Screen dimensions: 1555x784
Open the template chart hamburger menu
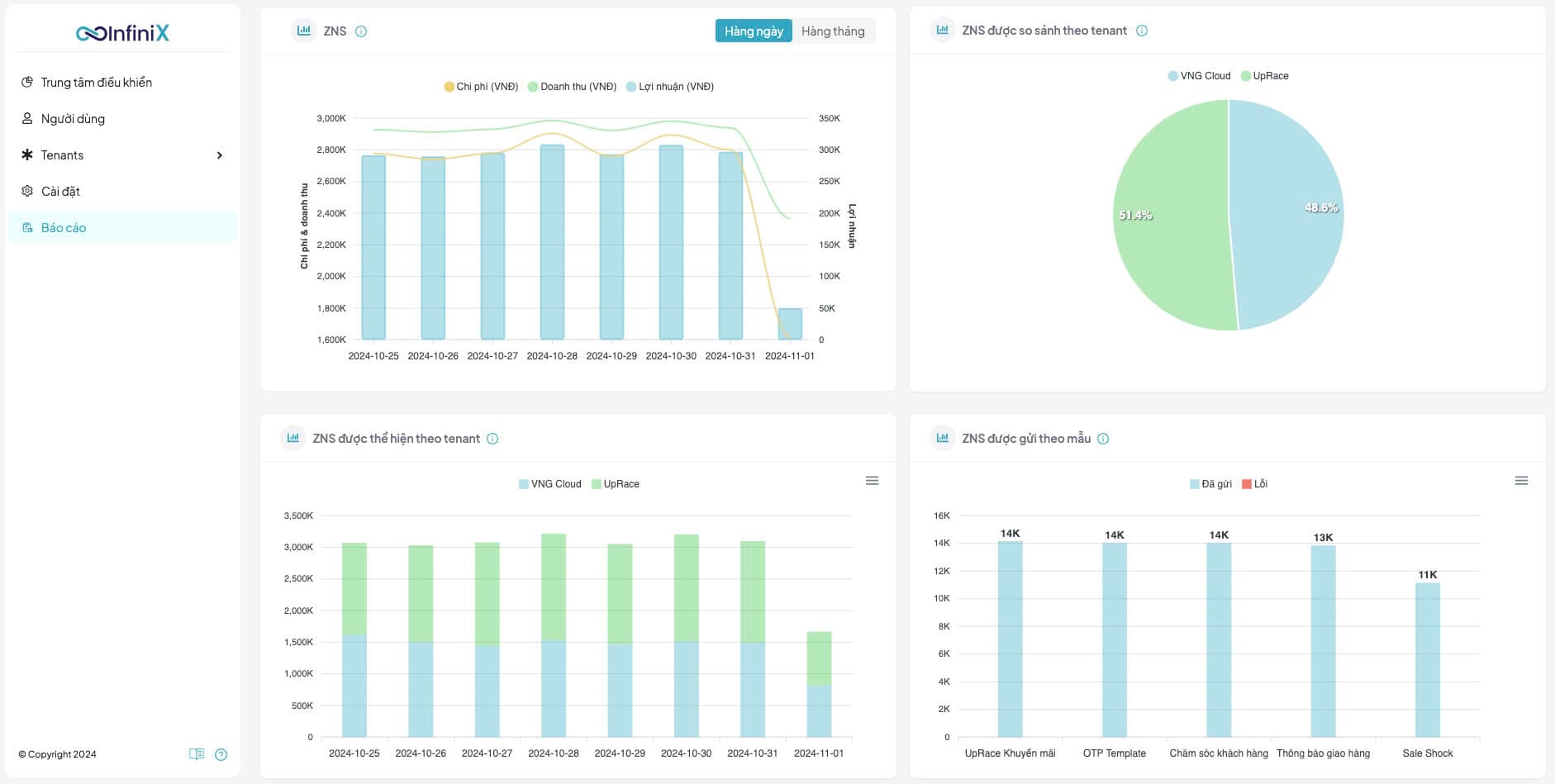coord(1521,481)
